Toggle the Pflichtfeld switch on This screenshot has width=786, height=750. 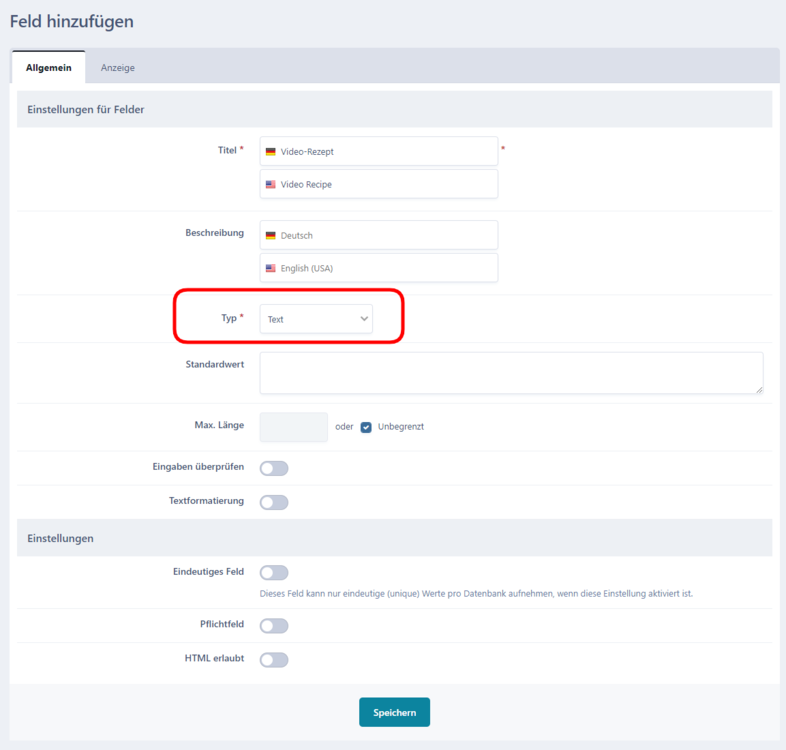click(x=273, y=626)
